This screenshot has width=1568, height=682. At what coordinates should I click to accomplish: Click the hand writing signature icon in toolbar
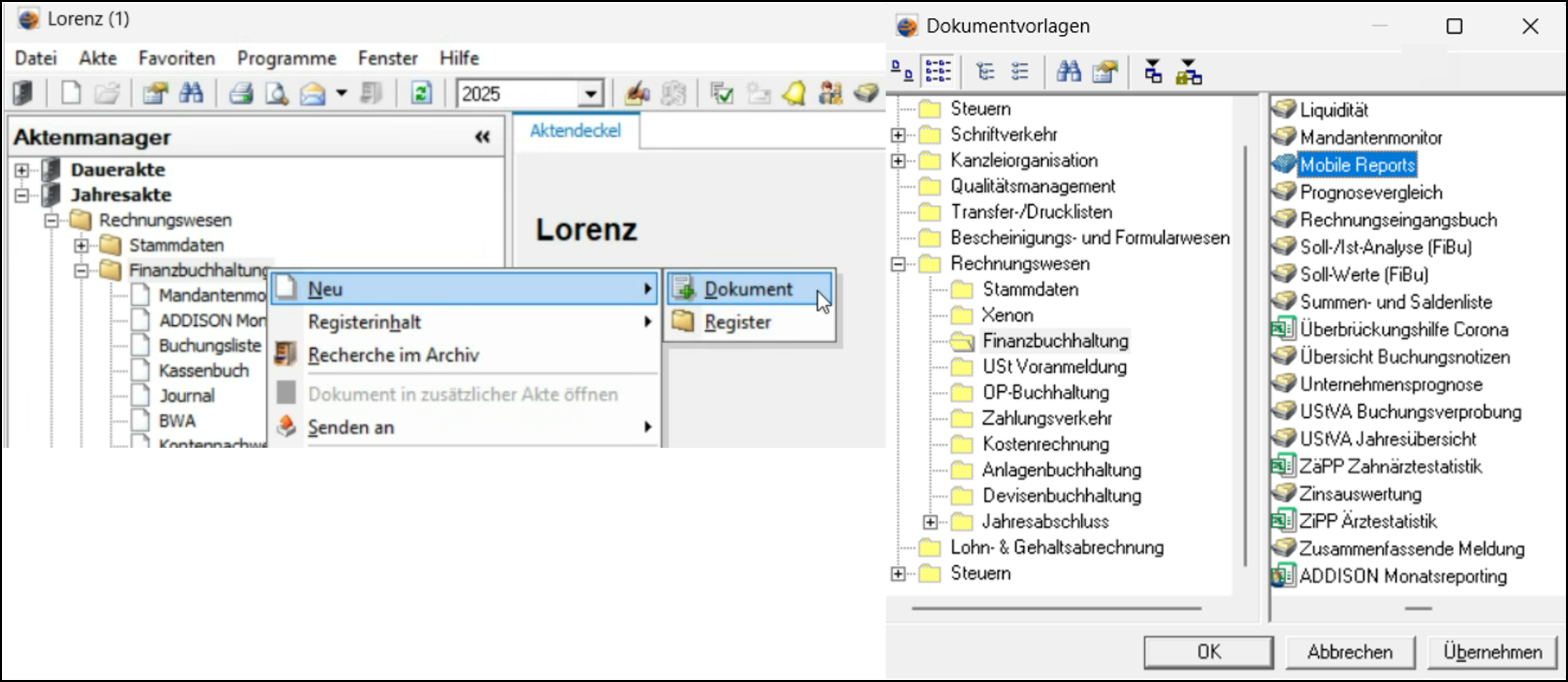pyautogui.click(x=637, y=93)
